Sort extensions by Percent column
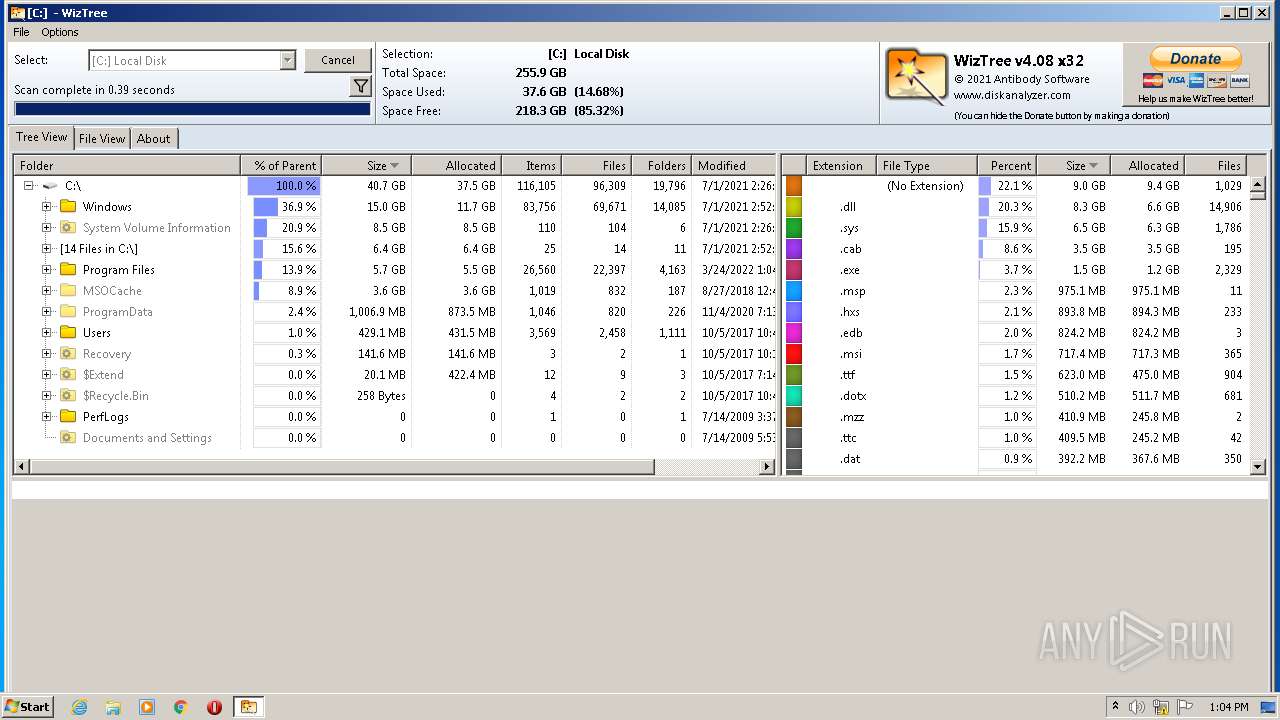The width and height of the screenshot is (1280, 720). (x=1007, y=166)
